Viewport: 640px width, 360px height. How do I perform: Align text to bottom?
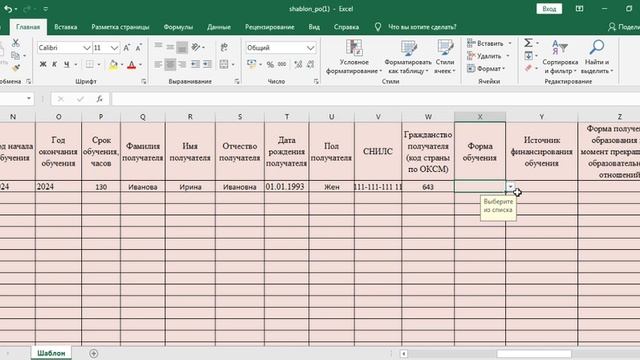[x=182, y=47]
